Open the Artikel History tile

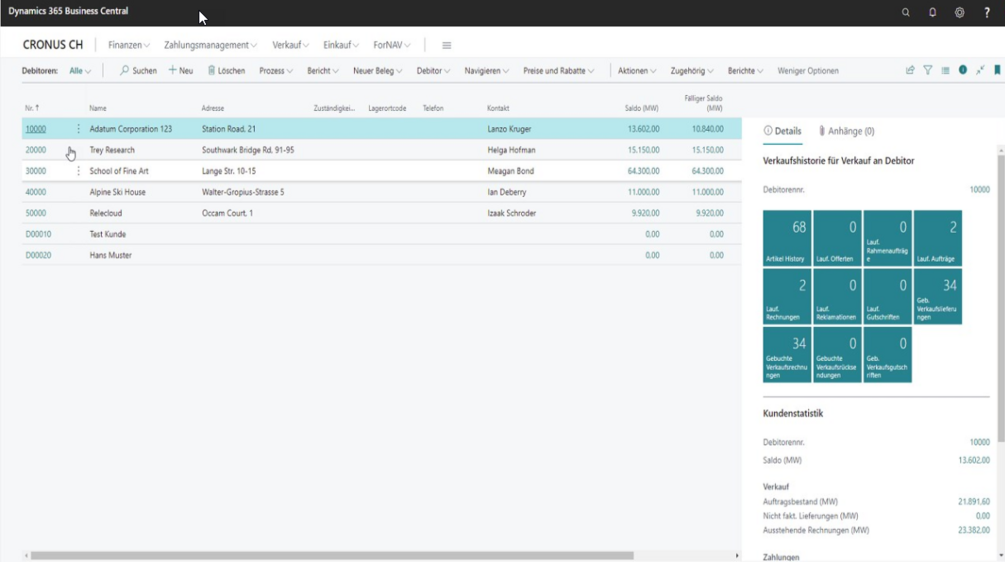(x=787, y=238)
